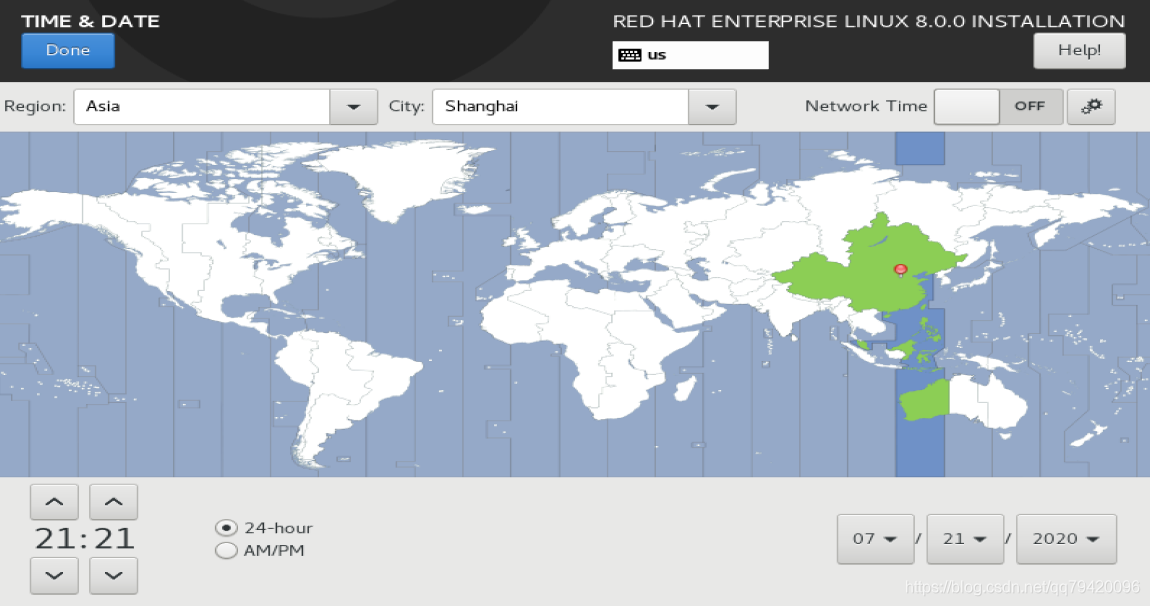Click the Network Time label
The image size is (1150, 606).
866,106
